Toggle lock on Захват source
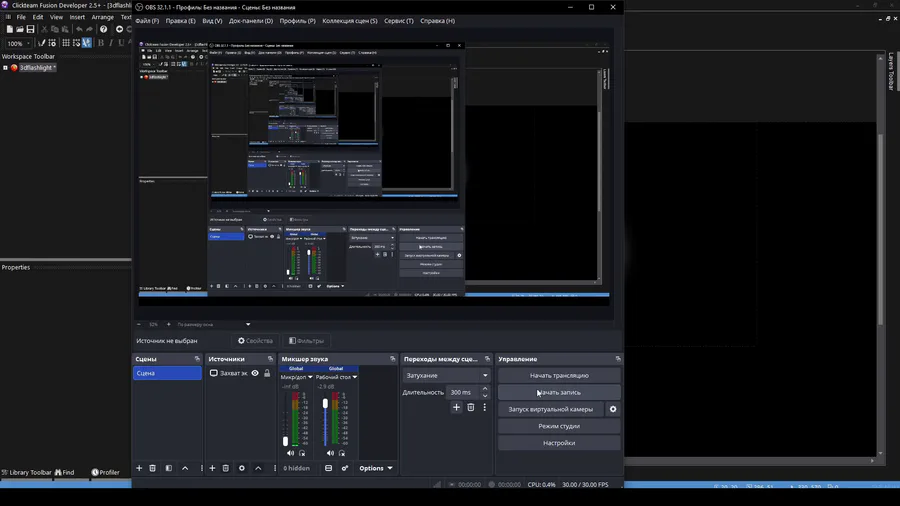 [267, 373]
